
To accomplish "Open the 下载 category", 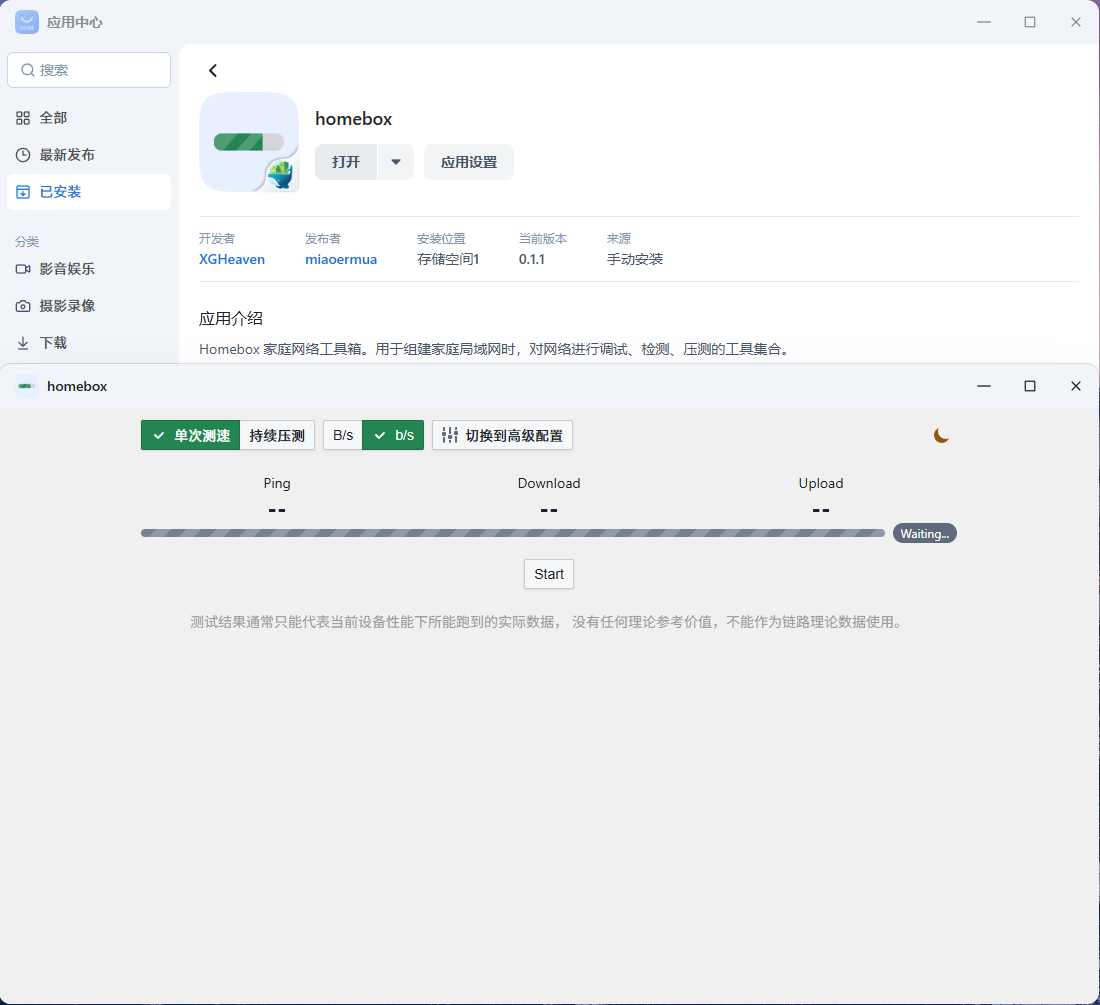I will pos(89,343).
